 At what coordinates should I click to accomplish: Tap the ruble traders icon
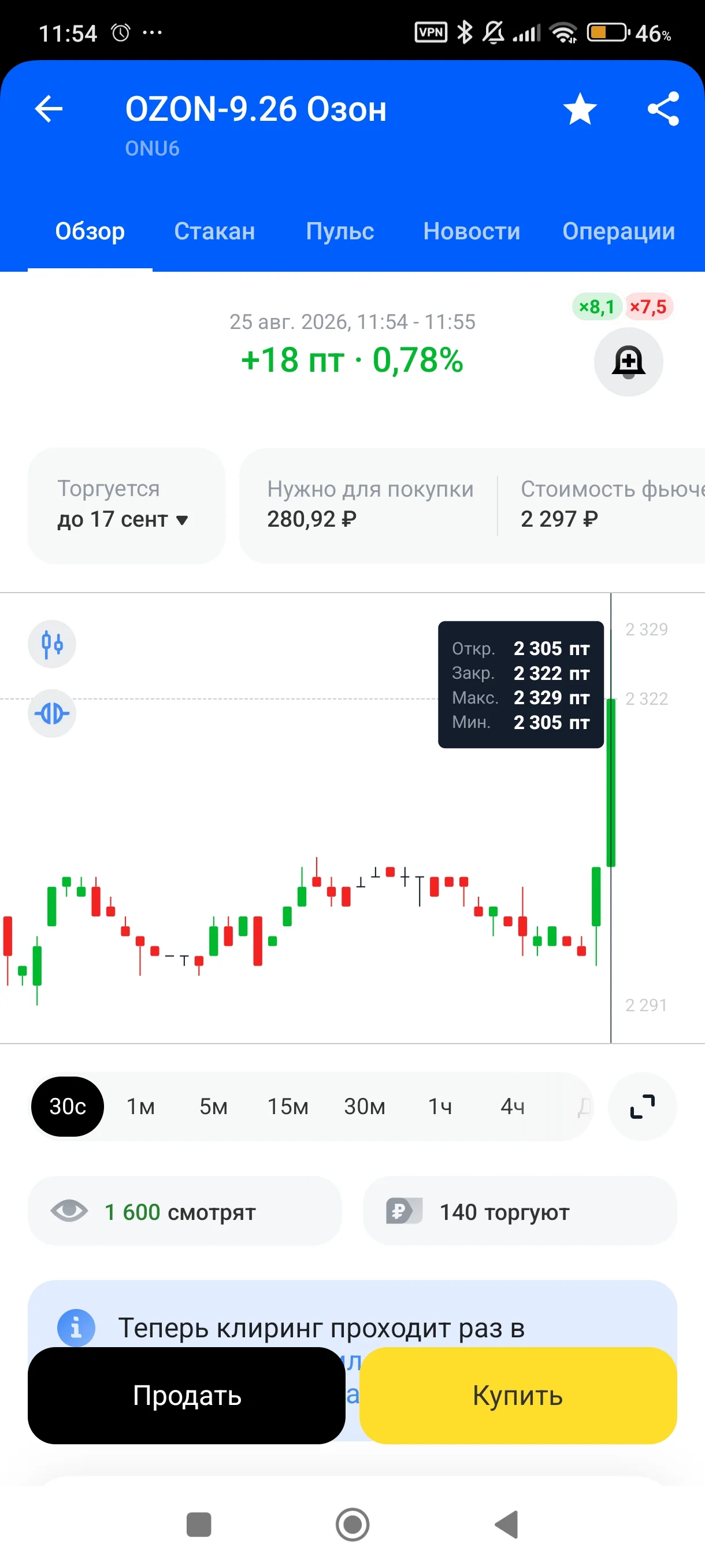click(404, 1211)
